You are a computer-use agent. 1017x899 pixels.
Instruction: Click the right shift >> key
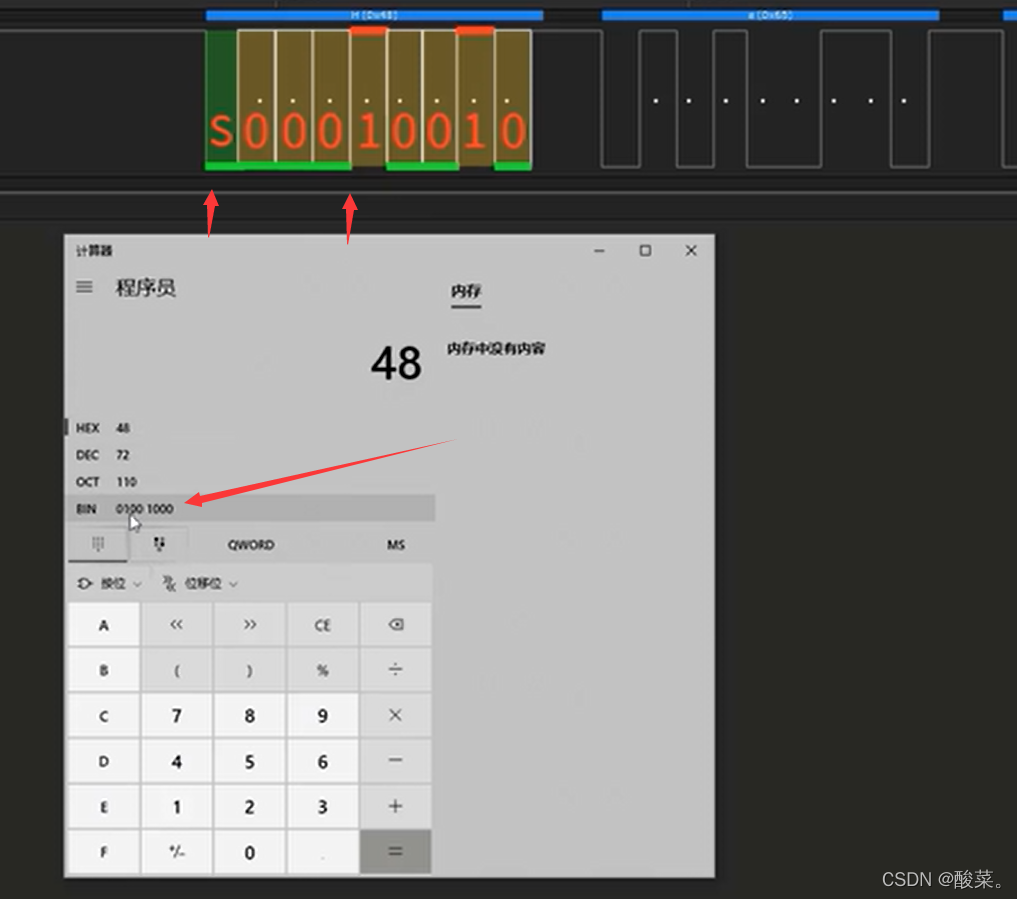[x=250, y=625]
